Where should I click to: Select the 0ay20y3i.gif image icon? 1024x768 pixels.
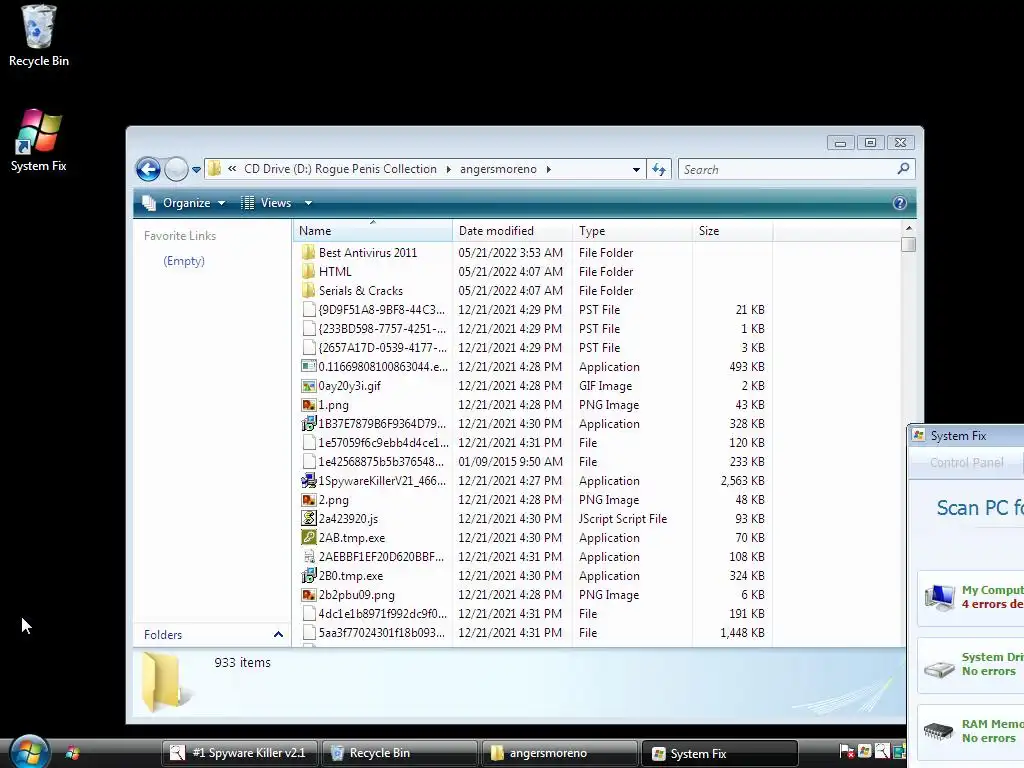[x=308, y=386]
